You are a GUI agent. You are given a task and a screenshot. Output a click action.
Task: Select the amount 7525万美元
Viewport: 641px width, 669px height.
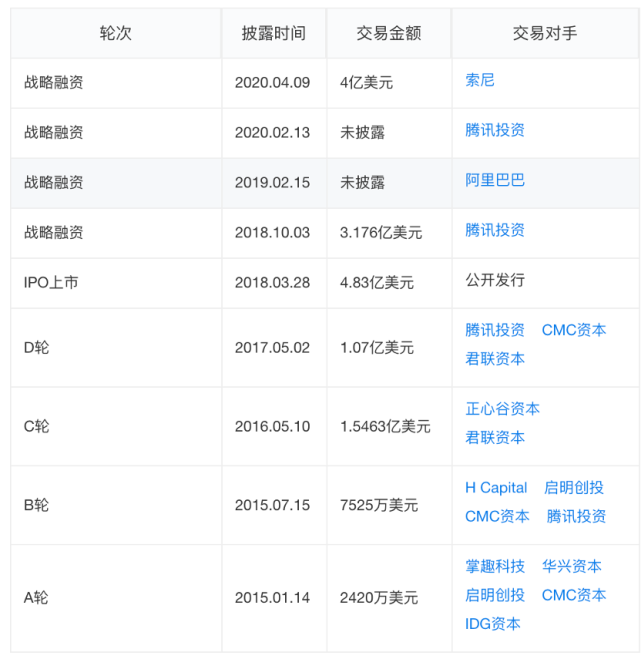(379, 505)
